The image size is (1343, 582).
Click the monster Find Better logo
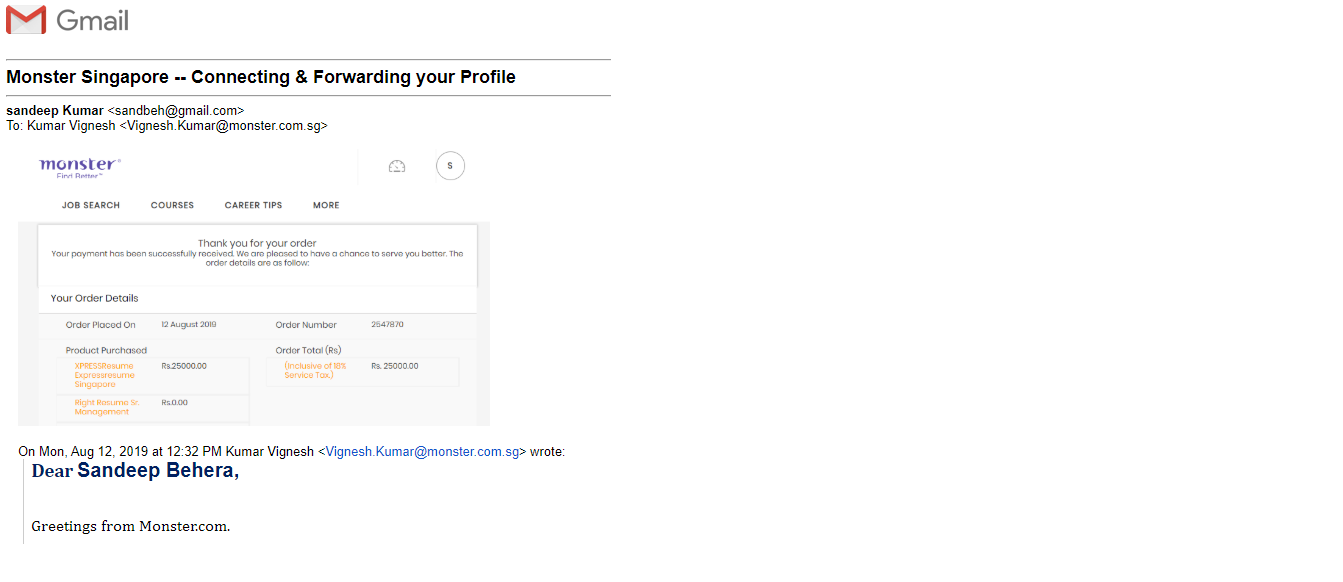[x=80, y=167]
